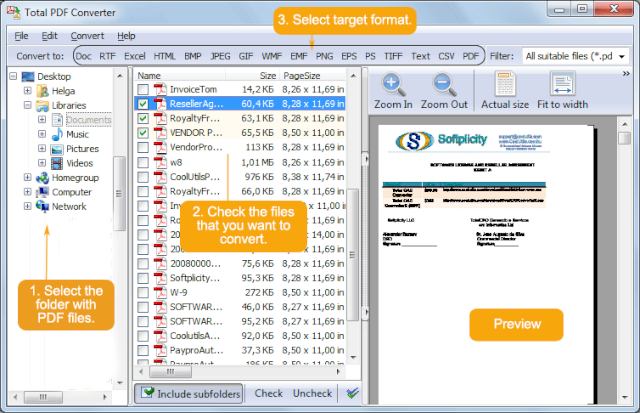
Task: Open the File menu
Action: click(21, 36)
